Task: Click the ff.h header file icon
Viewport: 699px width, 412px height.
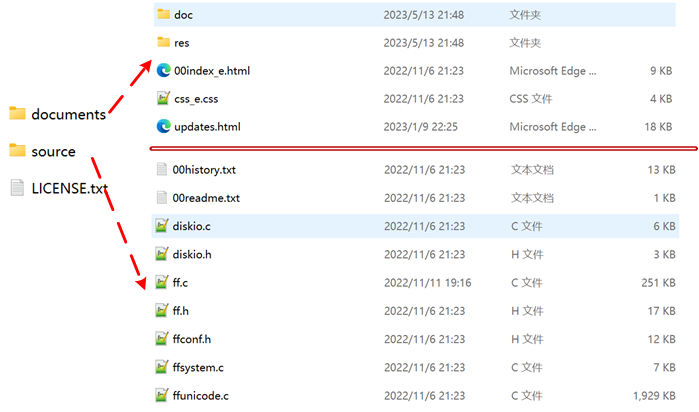Action: tap(162, 311)
